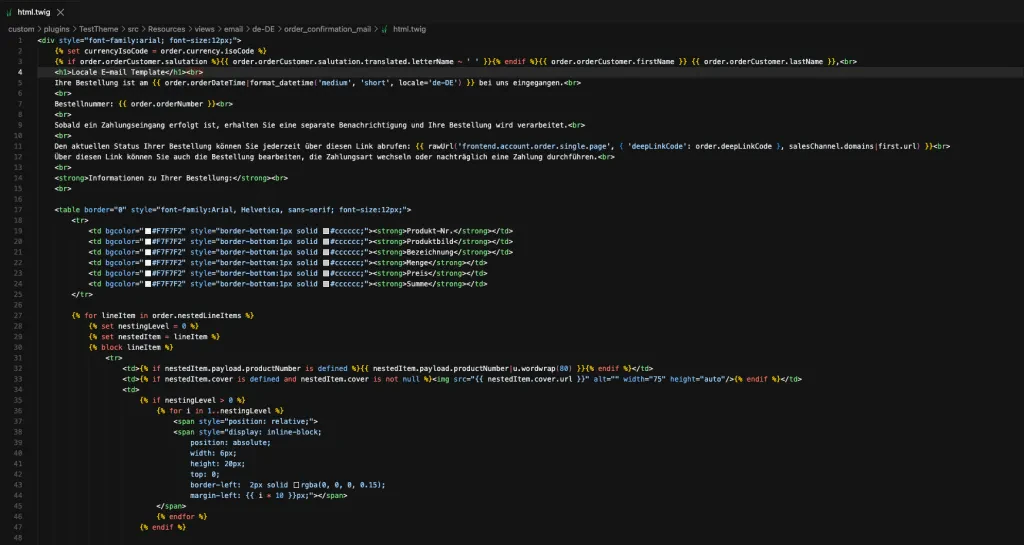Click the 'Bestellnummer:' text

click(84, 104)
